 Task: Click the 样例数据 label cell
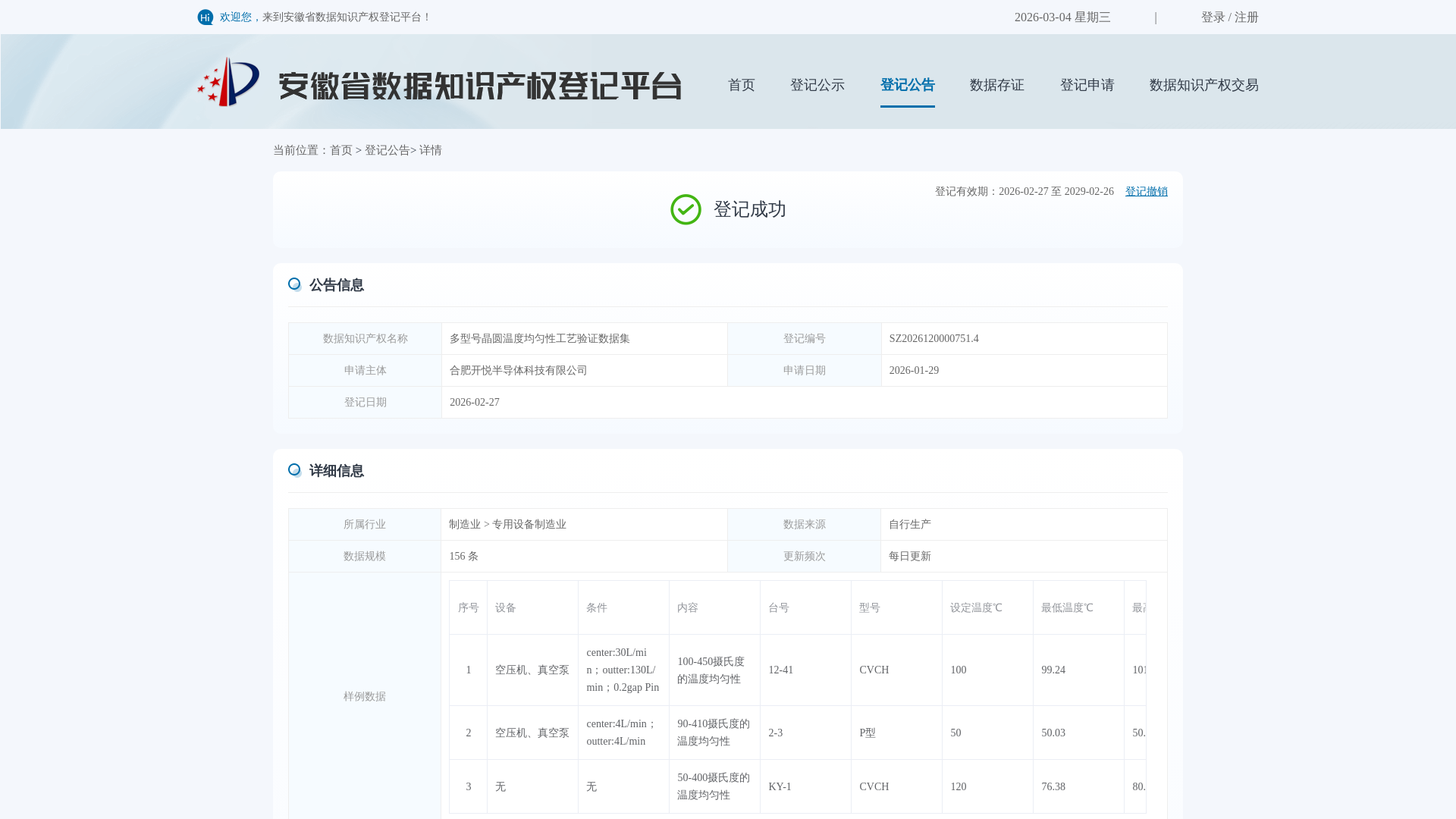364,696
